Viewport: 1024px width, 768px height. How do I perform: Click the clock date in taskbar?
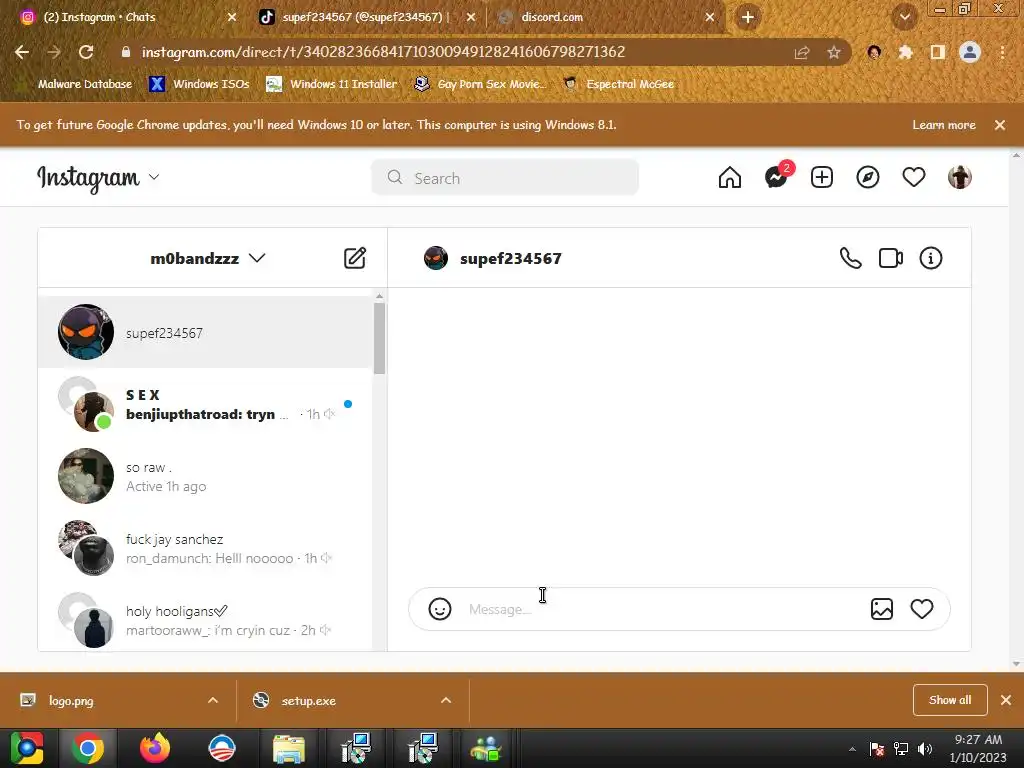point(978,748)
